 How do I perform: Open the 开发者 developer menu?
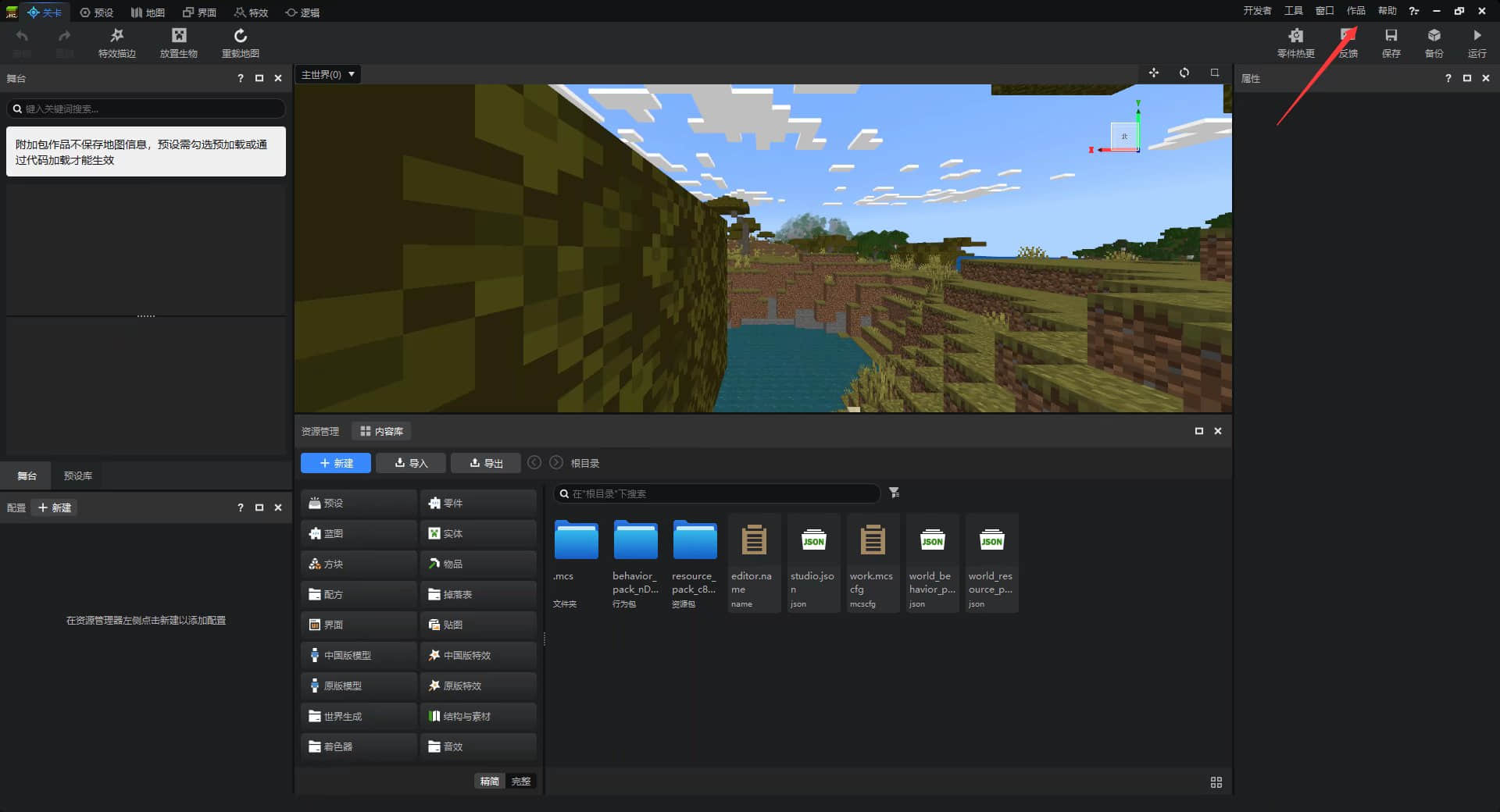(x=1257, y=11)
